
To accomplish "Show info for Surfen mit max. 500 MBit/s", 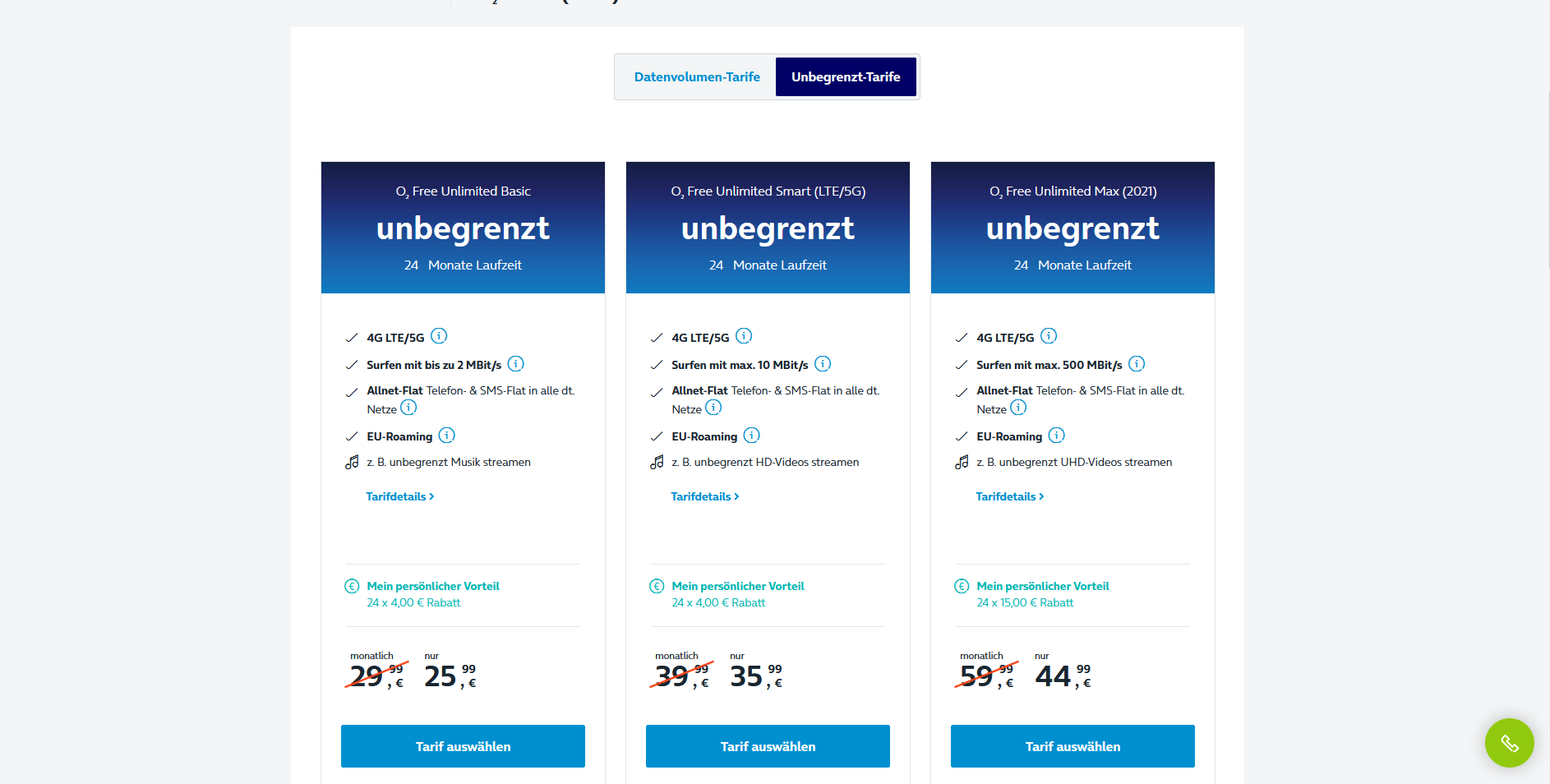I will point(1137,363).
